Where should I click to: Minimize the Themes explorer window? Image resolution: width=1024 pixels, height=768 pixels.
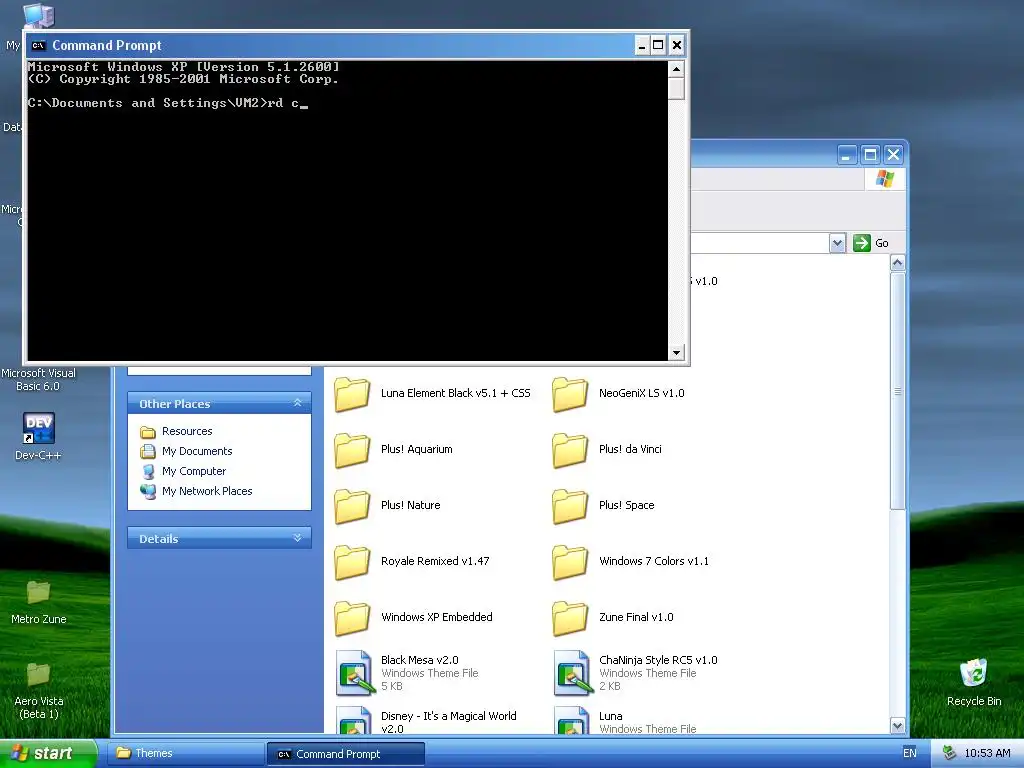click(x=847, y=155)
